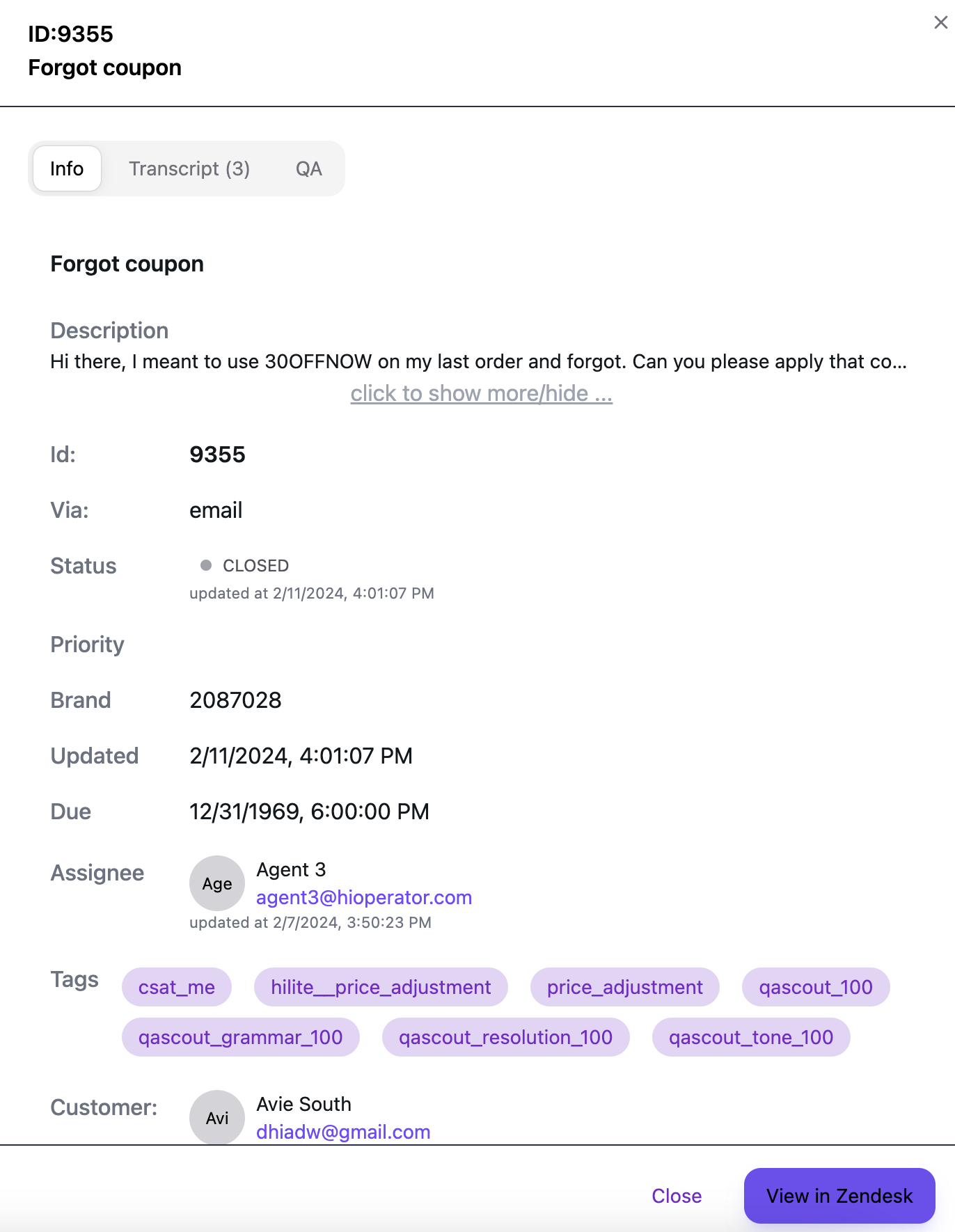Click the CLOSED status indicator dot

pyautogui.click(x=206, y=565)
